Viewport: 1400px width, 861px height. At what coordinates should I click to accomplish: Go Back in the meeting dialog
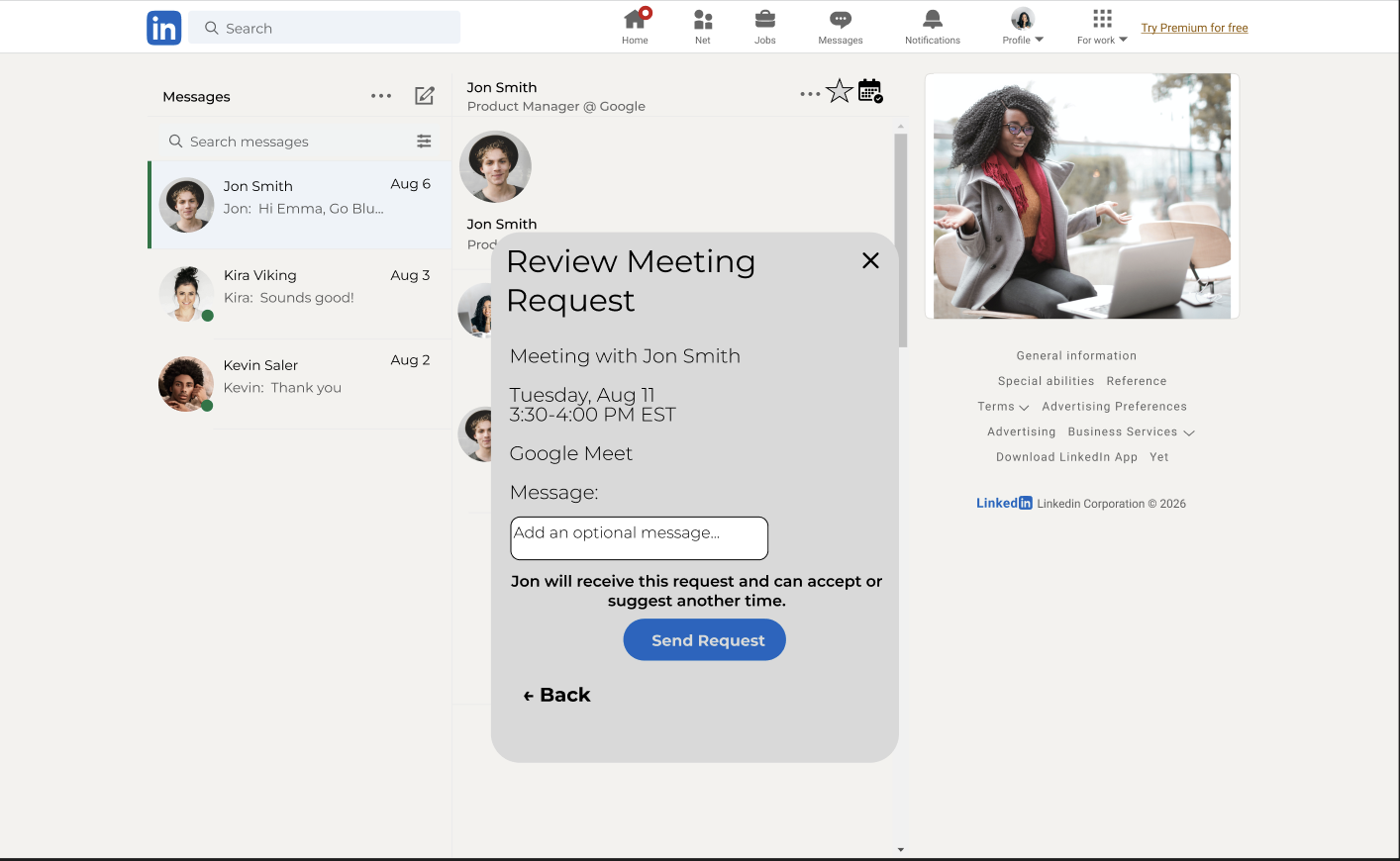[x=557, y=695]
